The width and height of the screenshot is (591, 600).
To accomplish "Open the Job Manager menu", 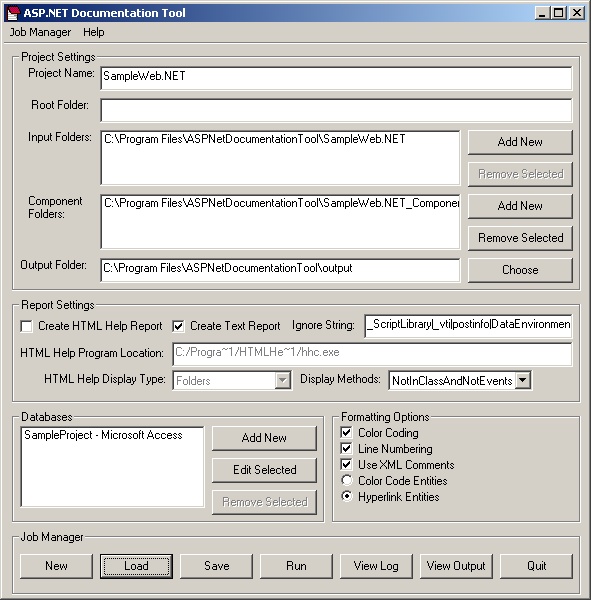I will (40, 32).
